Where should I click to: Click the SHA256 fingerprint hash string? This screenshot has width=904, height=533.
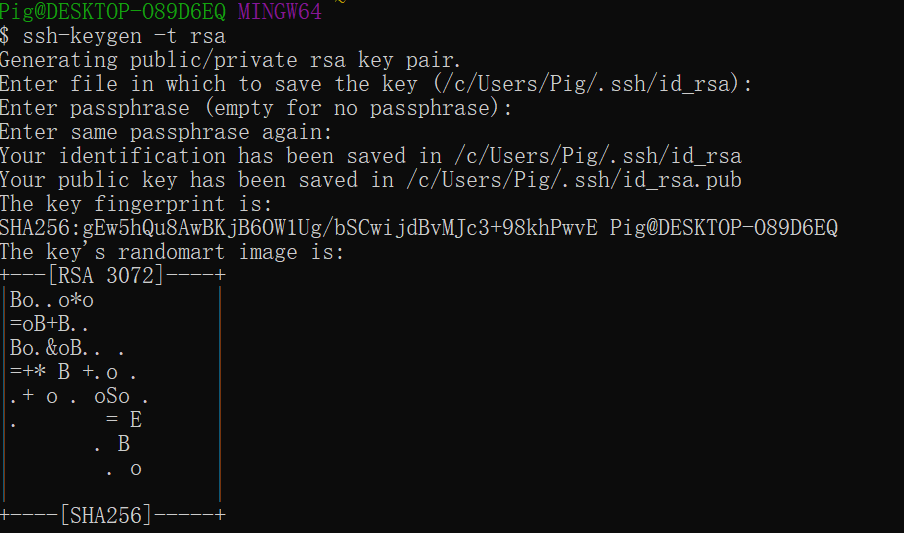tap(299, 228)
